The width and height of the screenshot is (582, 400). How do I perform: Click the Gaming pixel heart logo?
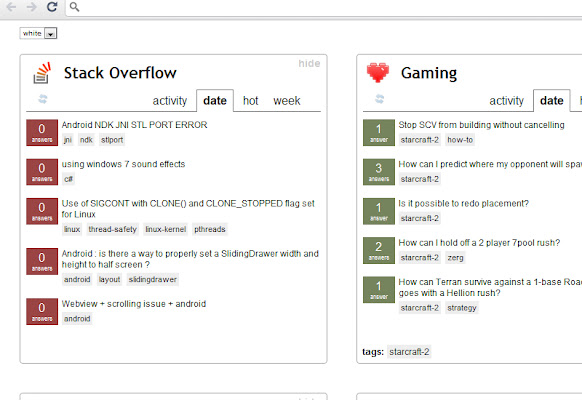378,72
